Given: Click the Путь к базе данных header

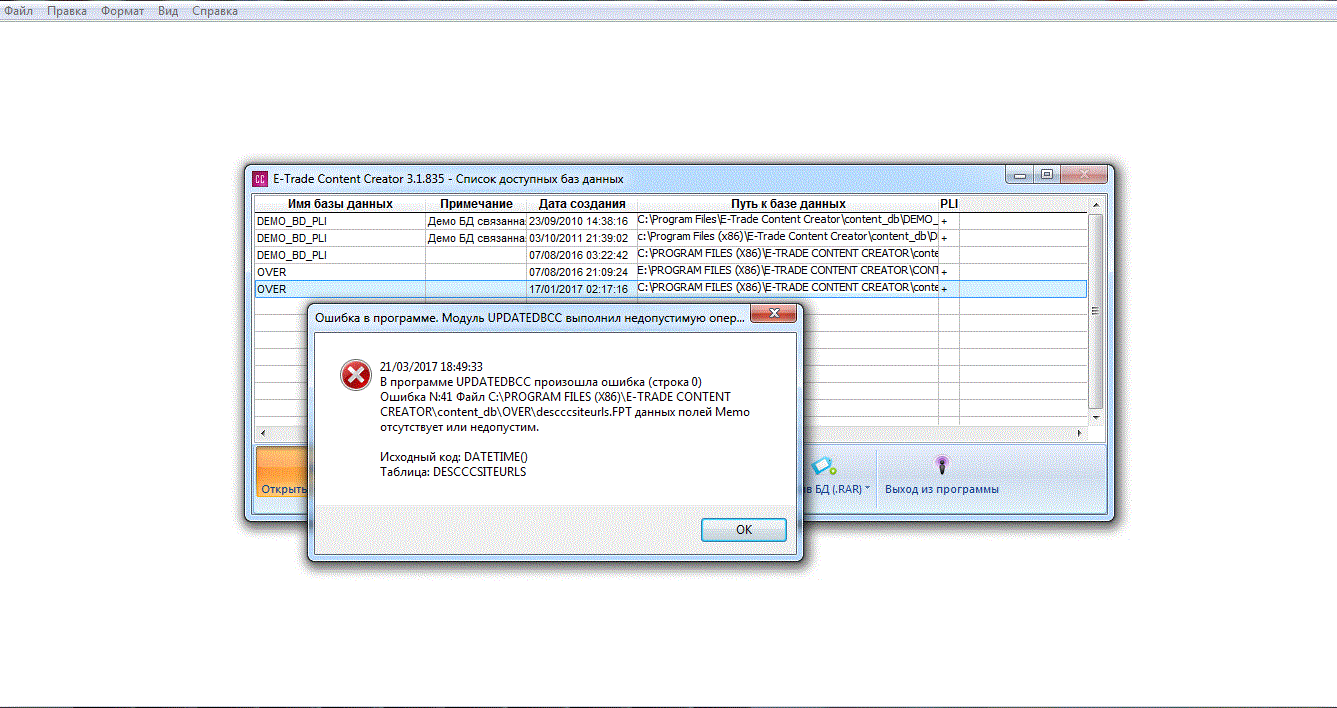Looking at the screenshot, I should [787, 204].
